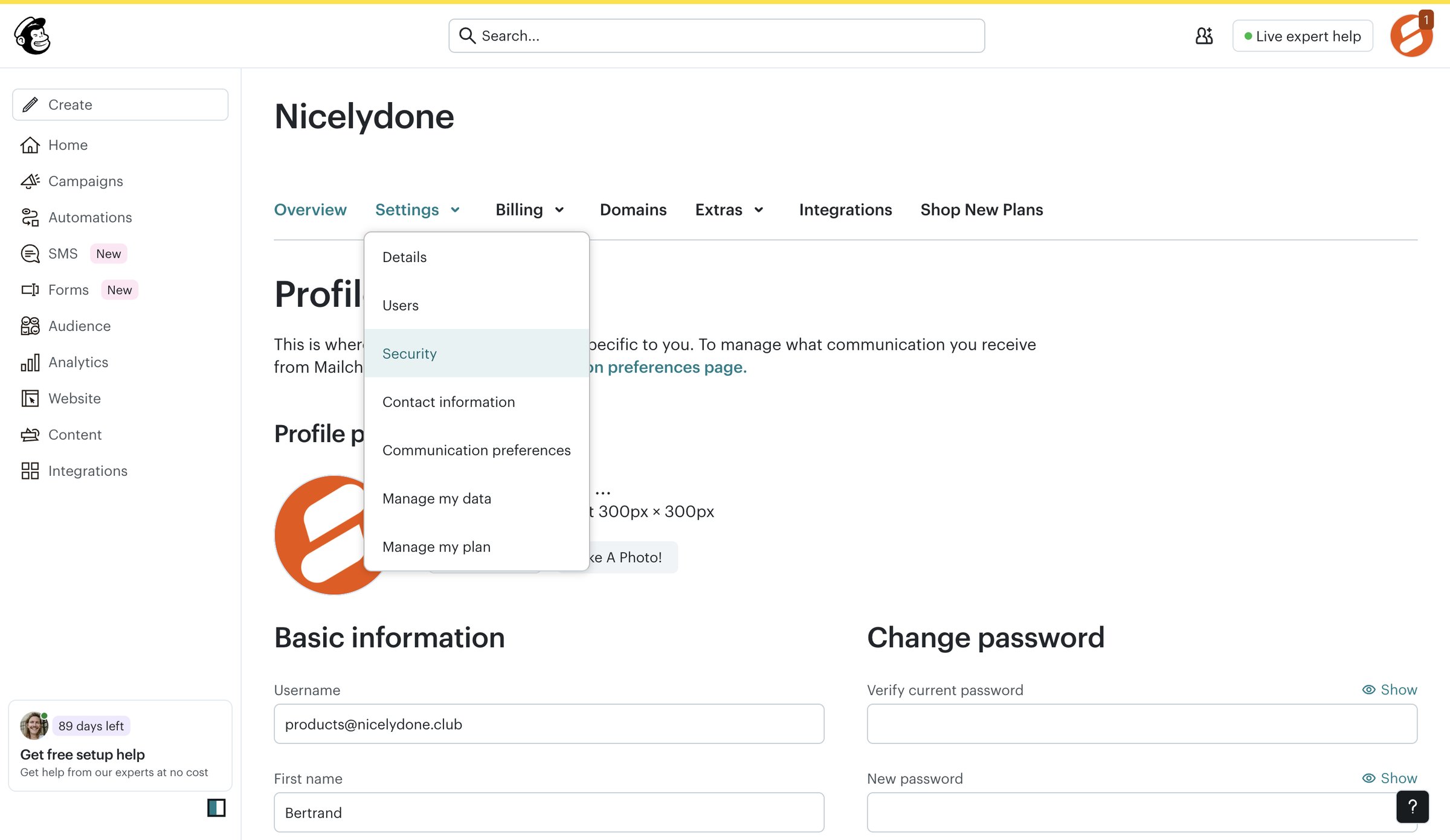Open the Extras tab label

(x=718, y=210)
